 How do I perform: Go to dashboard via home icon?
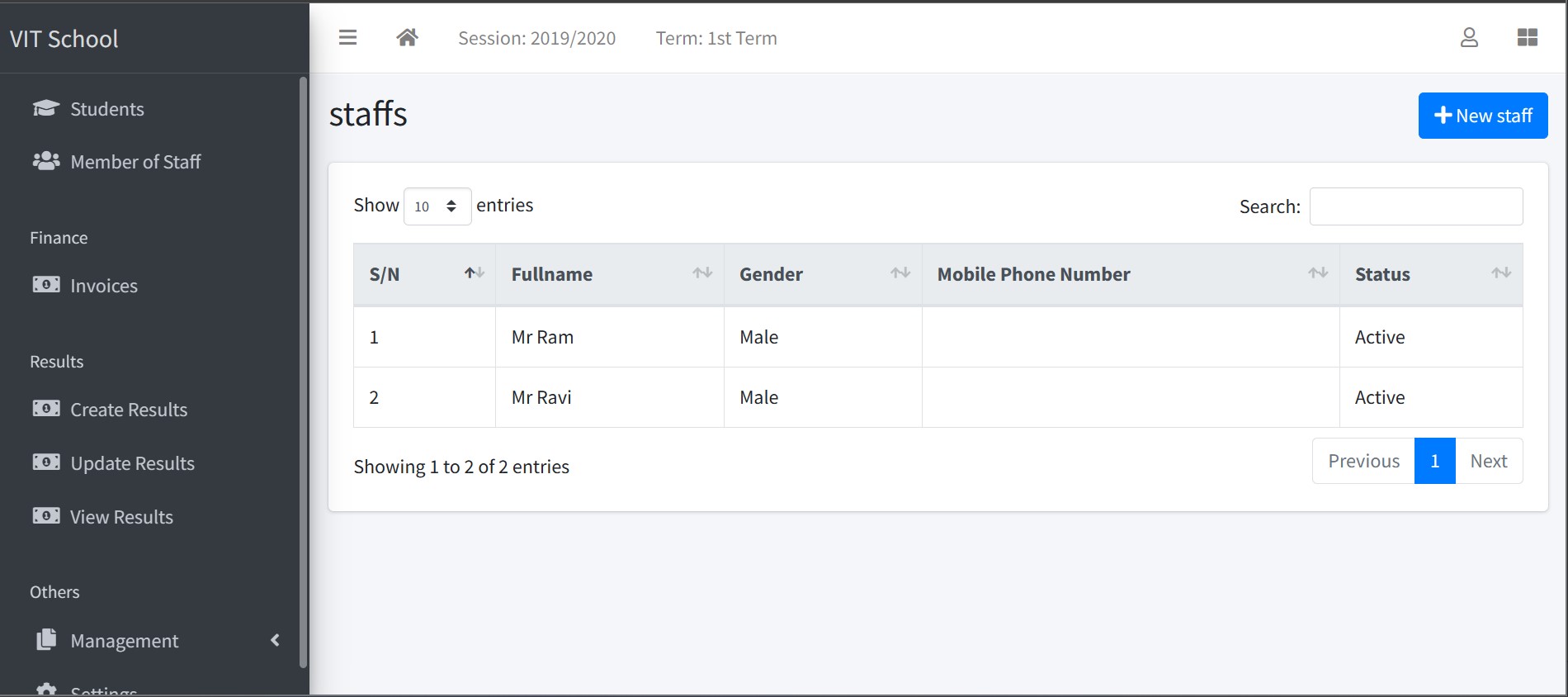407,38
